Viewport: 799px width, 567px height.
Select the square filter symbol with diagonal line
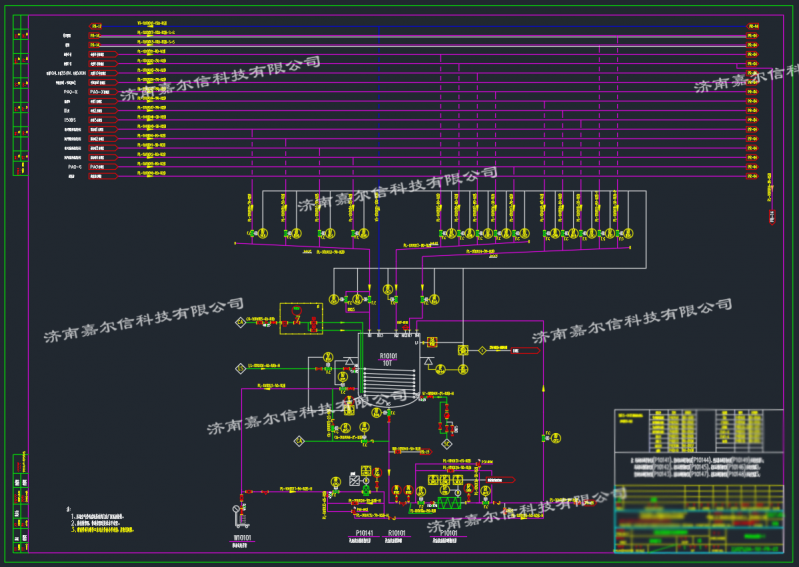click(355, 480)
